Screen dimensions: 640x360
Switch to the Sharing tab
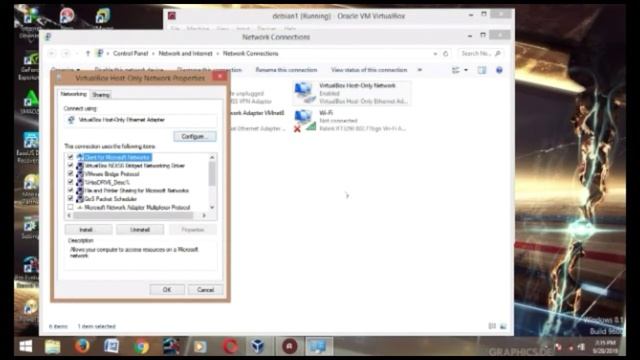[x=101, y=95]
